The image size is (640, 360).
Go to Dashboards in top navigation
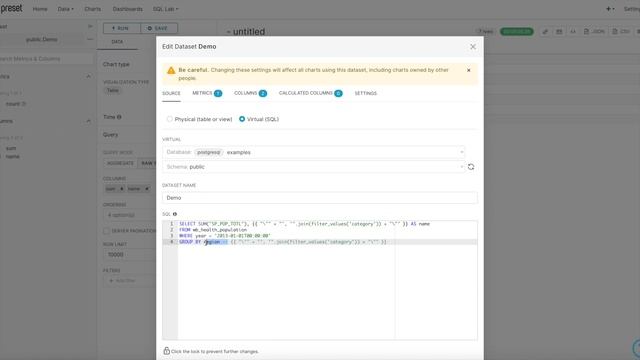[128, 9]
